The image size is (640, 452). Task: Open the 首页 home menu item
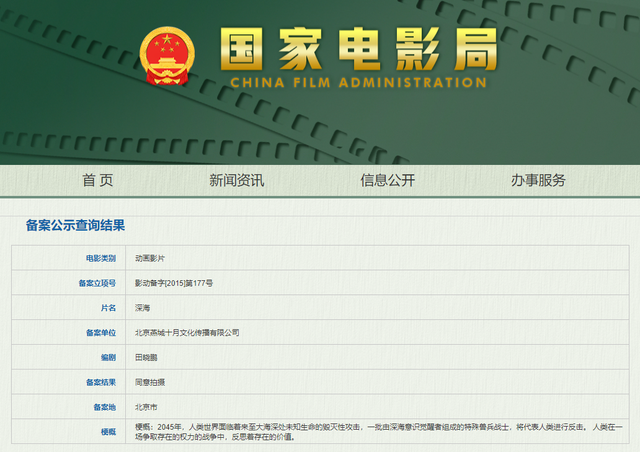click(x=98, y=180)
